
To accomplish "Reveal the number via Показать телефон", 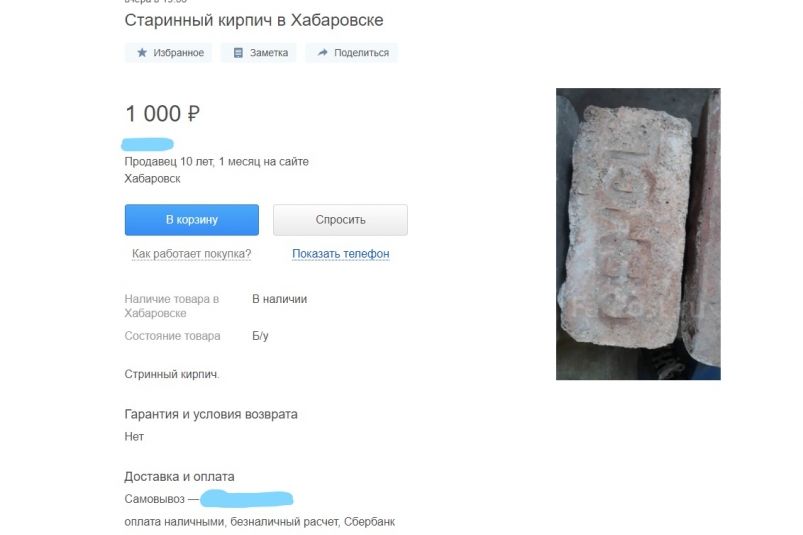I will click(341, 254).
